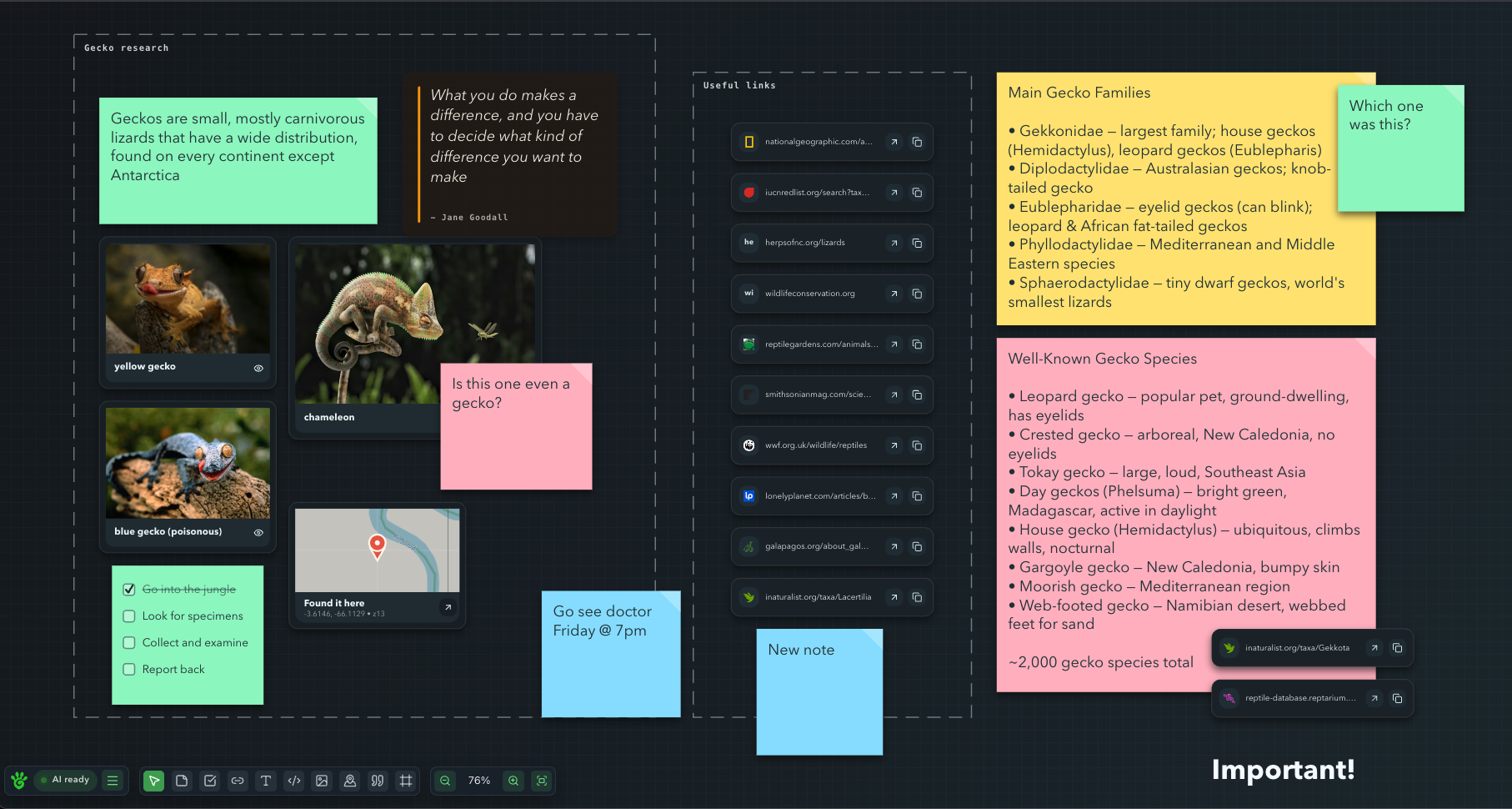Open the inaturalist.org/taxa/Gekkota link

tap(1373, 648)
